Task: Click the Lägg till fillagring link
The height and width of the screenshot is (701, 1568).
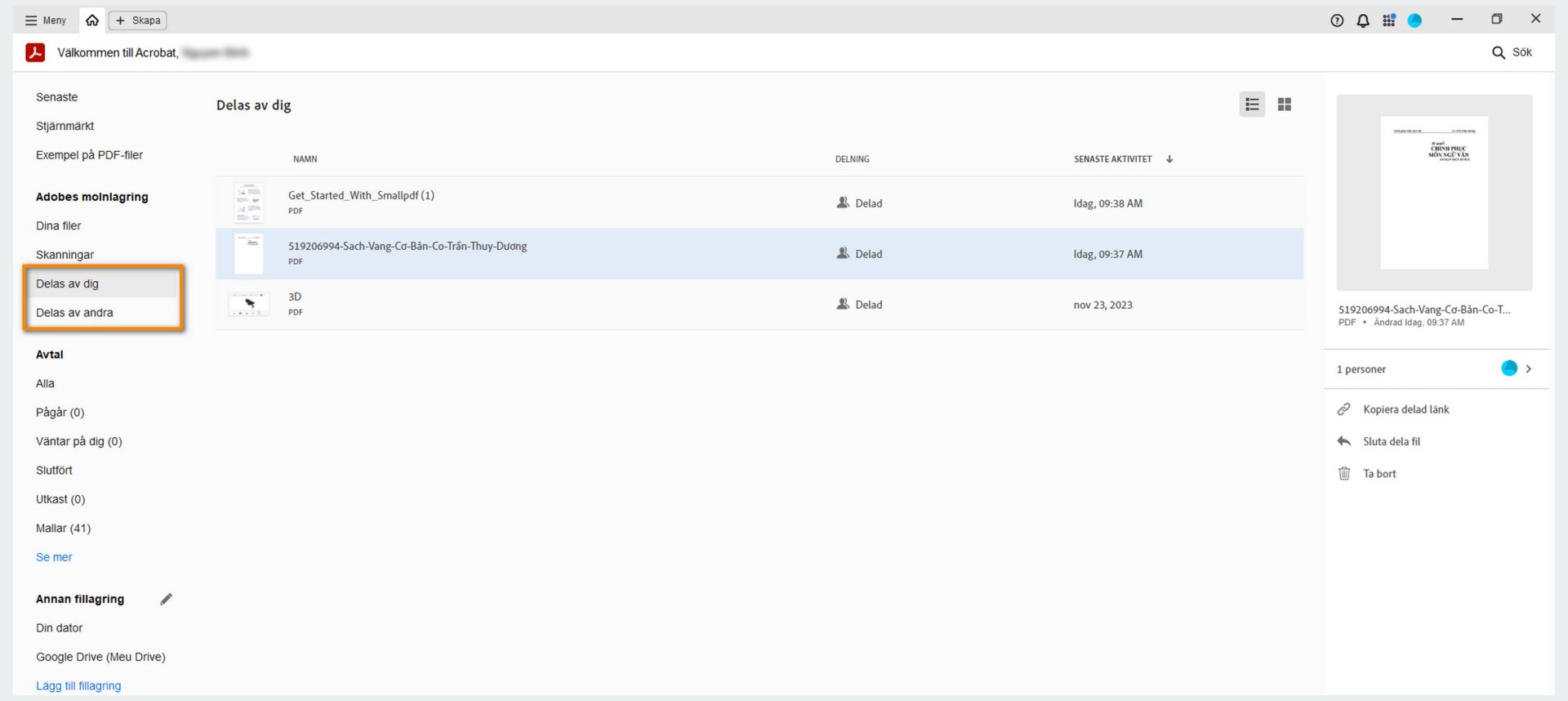Action: coord(78,686)
